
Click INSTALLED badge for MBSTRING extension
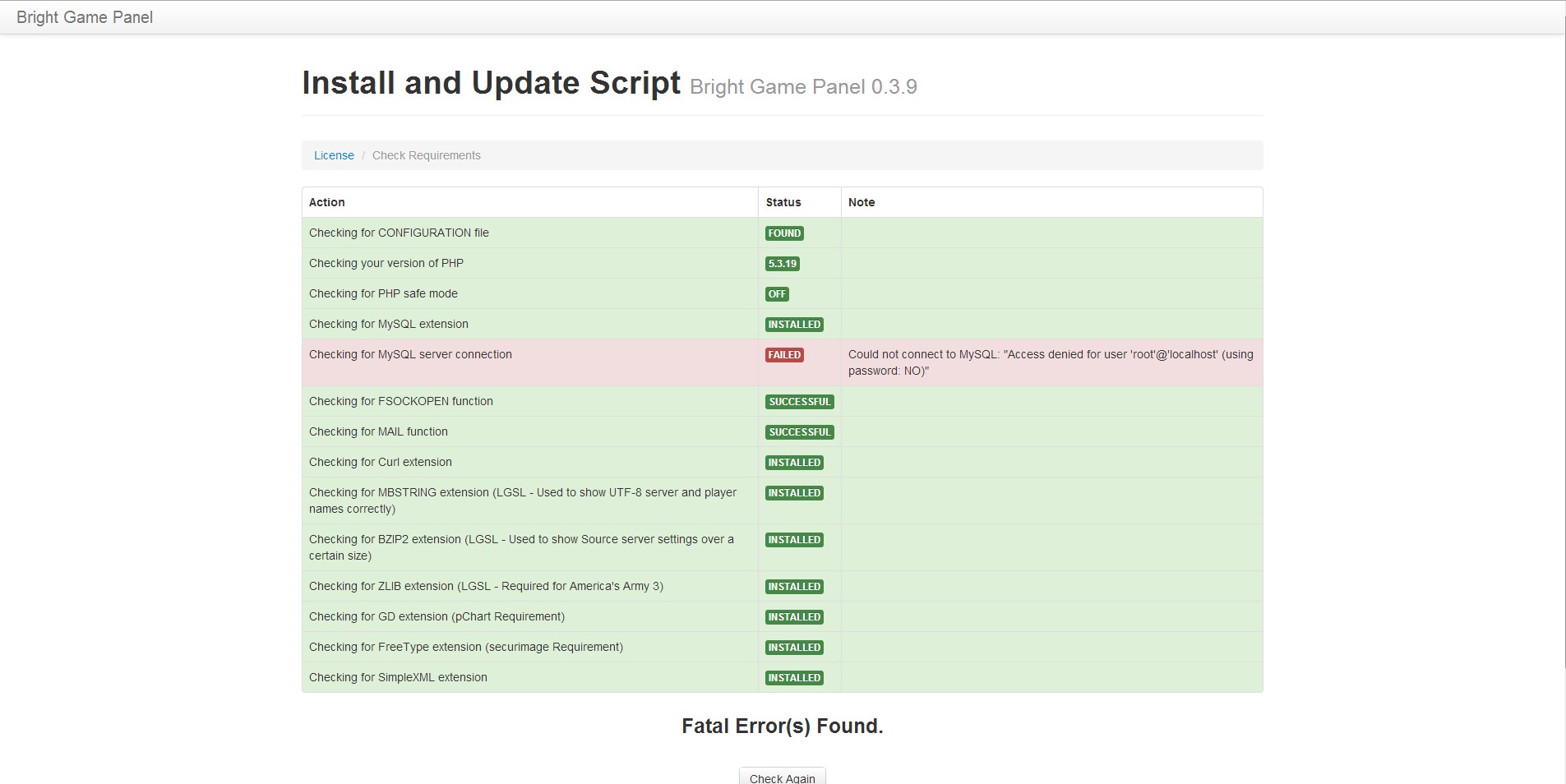point(794,493)
